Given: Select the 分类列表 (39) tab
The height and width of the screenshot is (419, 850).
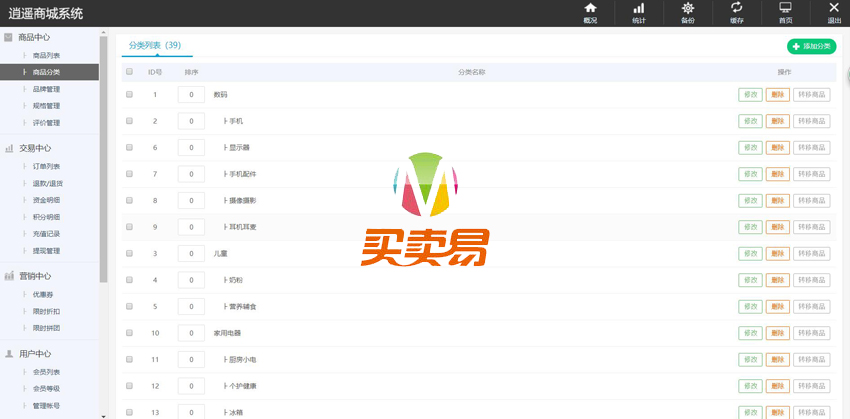Looking at the screenshot, I should tap(155, 46).
